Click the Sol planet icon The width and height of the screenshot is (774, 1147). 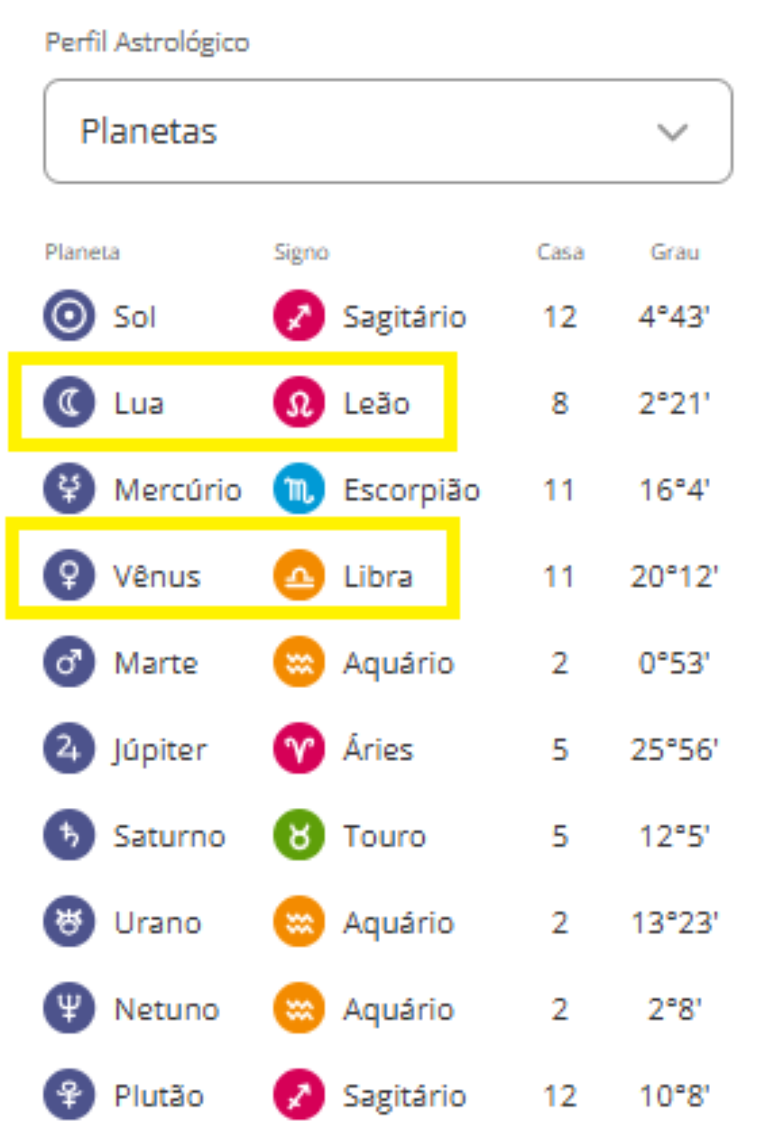(x=69, y=317)
